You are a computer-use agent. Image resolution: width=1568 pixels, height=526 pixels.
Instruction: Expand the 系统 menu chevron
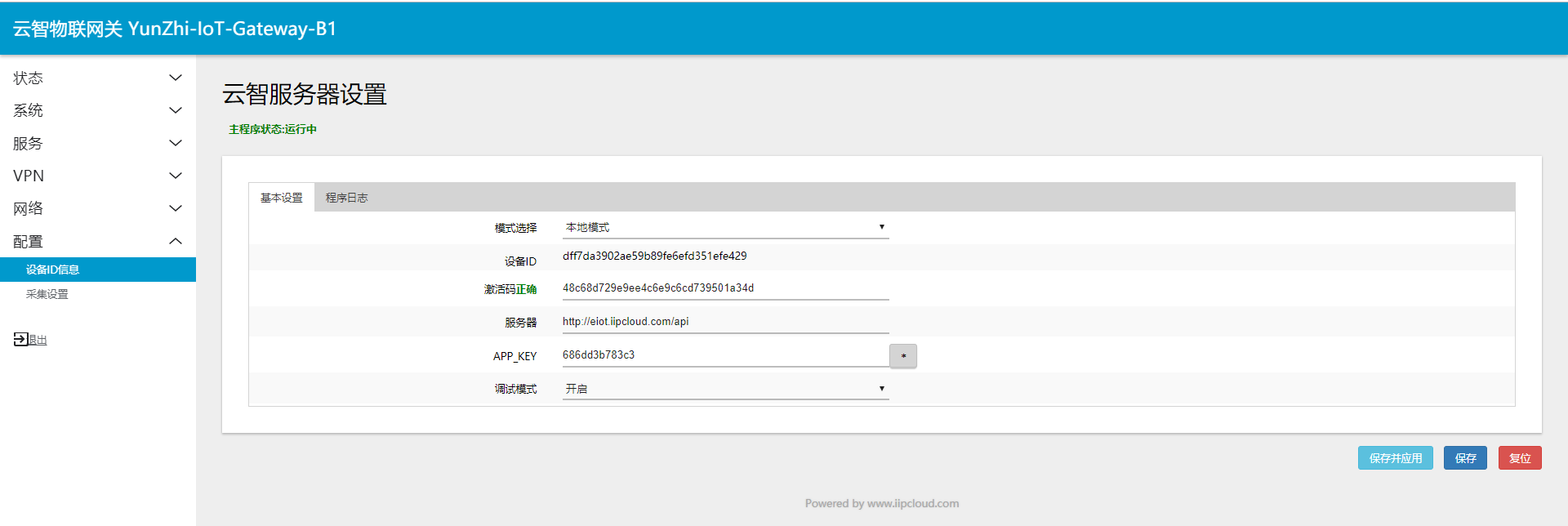pyautogui.click(x=175, y=110)
